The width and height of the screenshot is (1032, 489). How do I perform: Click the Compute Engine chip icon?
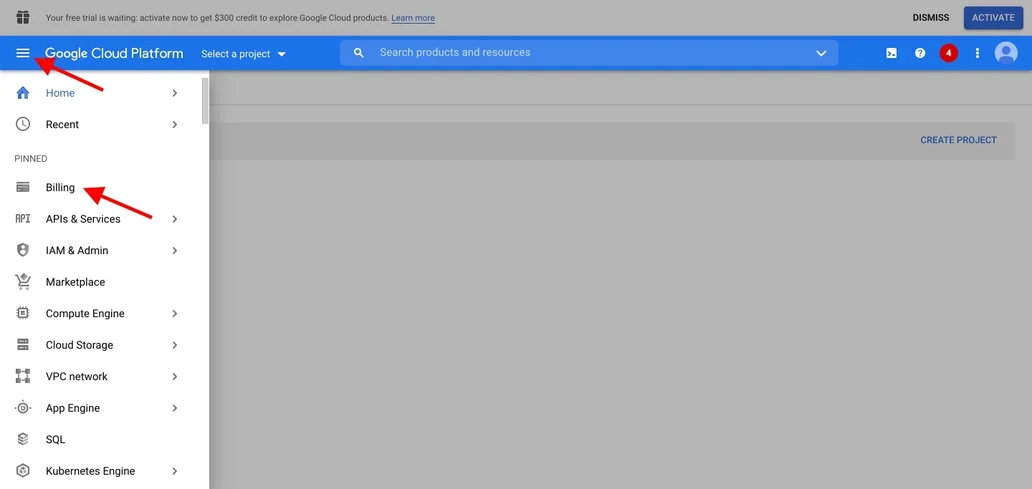(x=23, y=313)
